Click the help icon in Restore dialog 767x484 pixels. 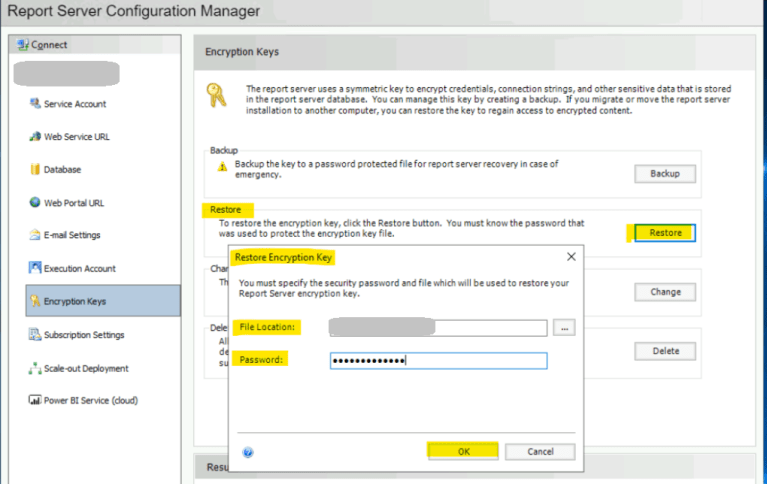click(248, 452)
